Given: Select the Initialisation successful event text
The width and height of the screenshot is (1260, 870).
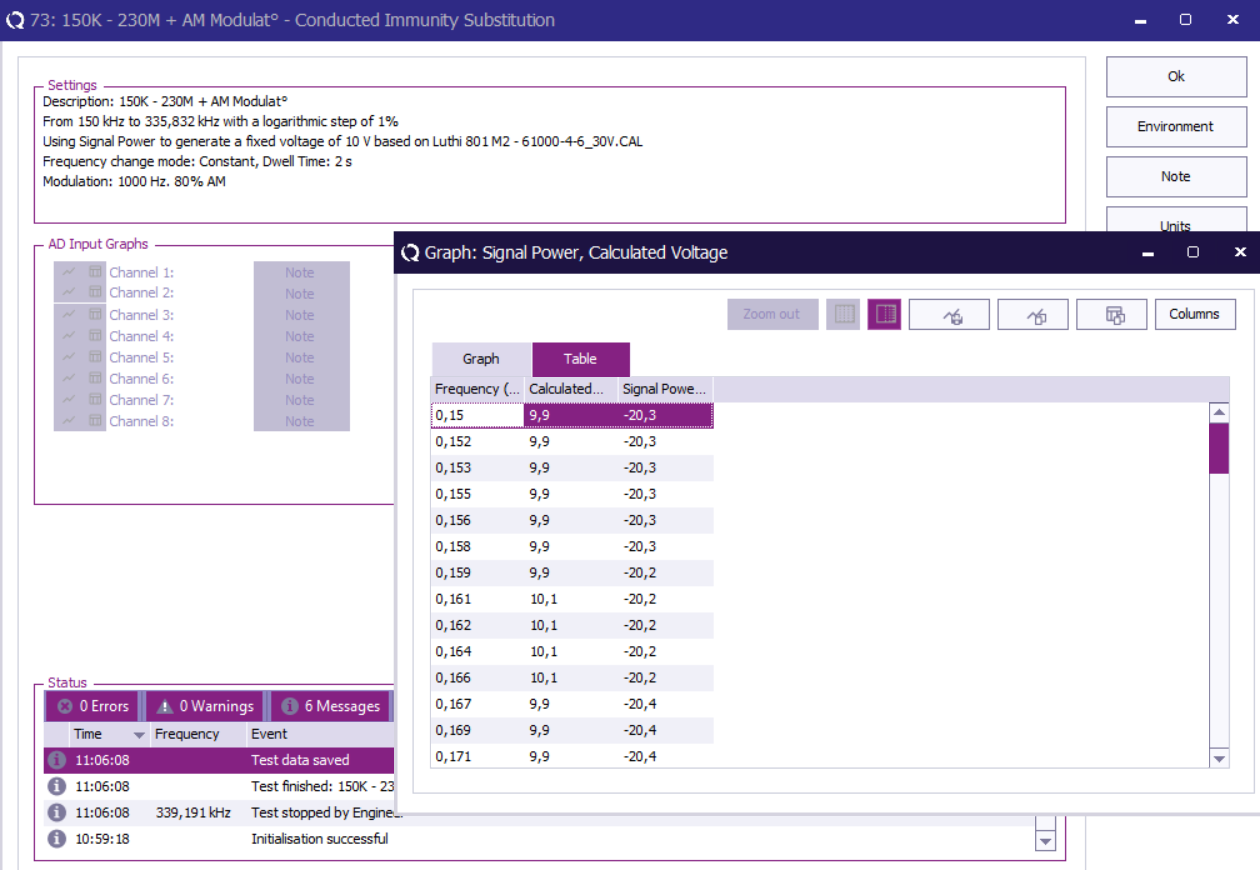Looking at the screenshot, I should pyautogui.click(x=320, y=839).
